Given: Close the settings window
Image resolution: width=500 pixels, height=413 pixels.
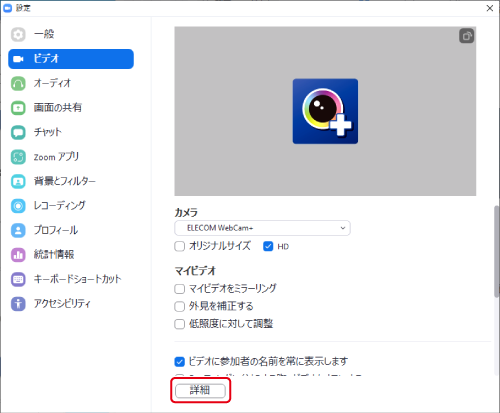Looking at the screenshot, I should coord(490,8).
